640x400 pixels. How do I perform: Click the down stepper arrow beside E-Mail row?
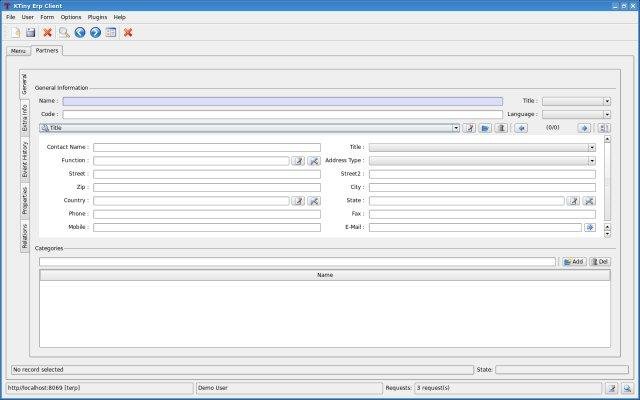(607, 234)
